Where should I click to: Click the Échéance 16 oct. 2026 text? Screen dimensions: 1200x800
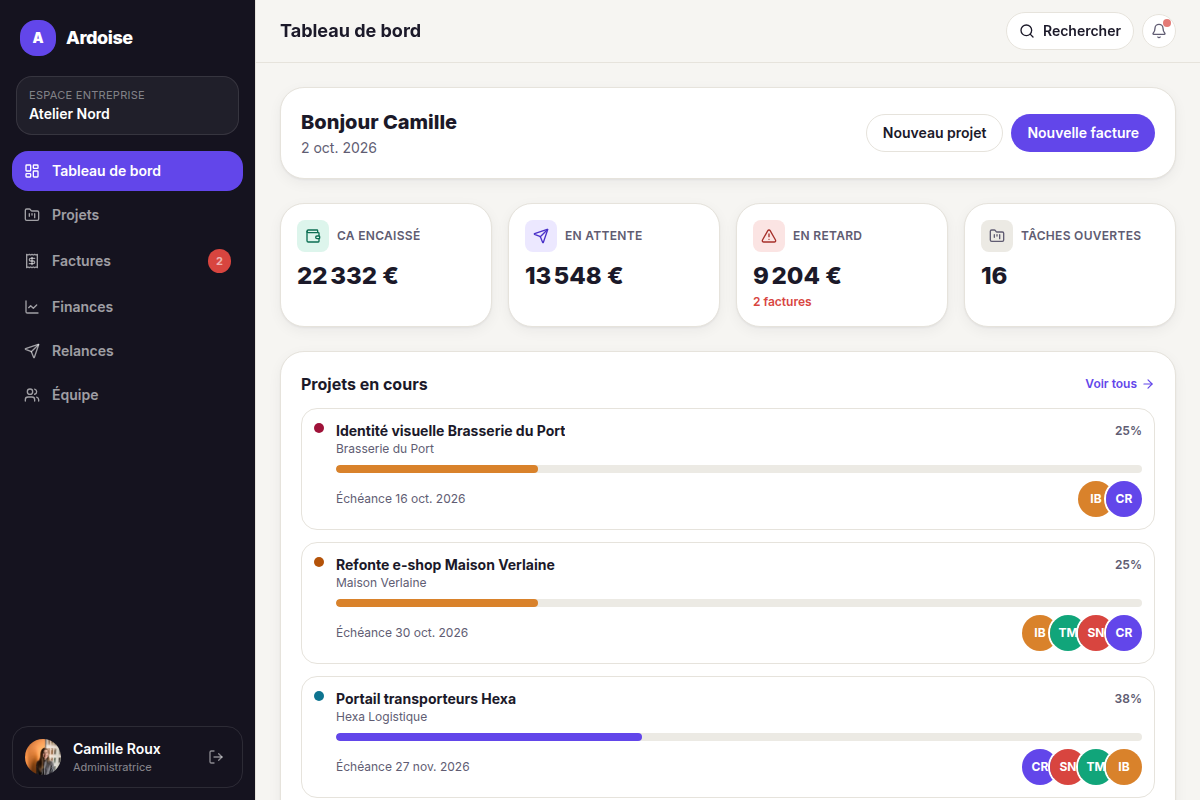point(401,499)
